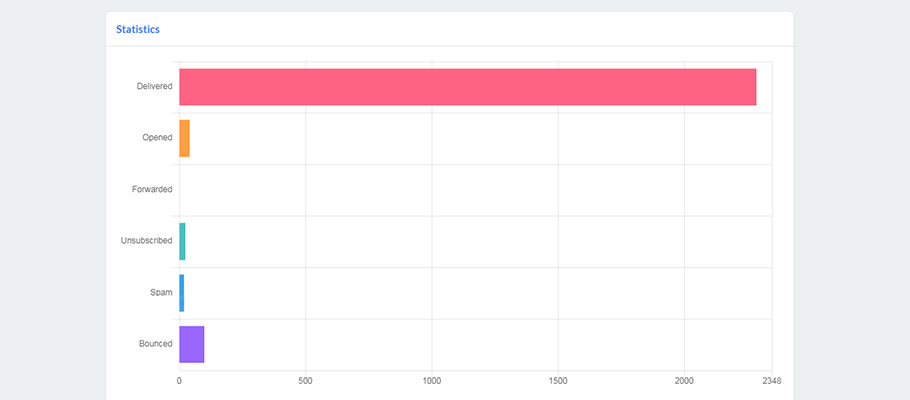Click the orange Opened bar
This screenshot has height=400, width=910.
point(184,138)
